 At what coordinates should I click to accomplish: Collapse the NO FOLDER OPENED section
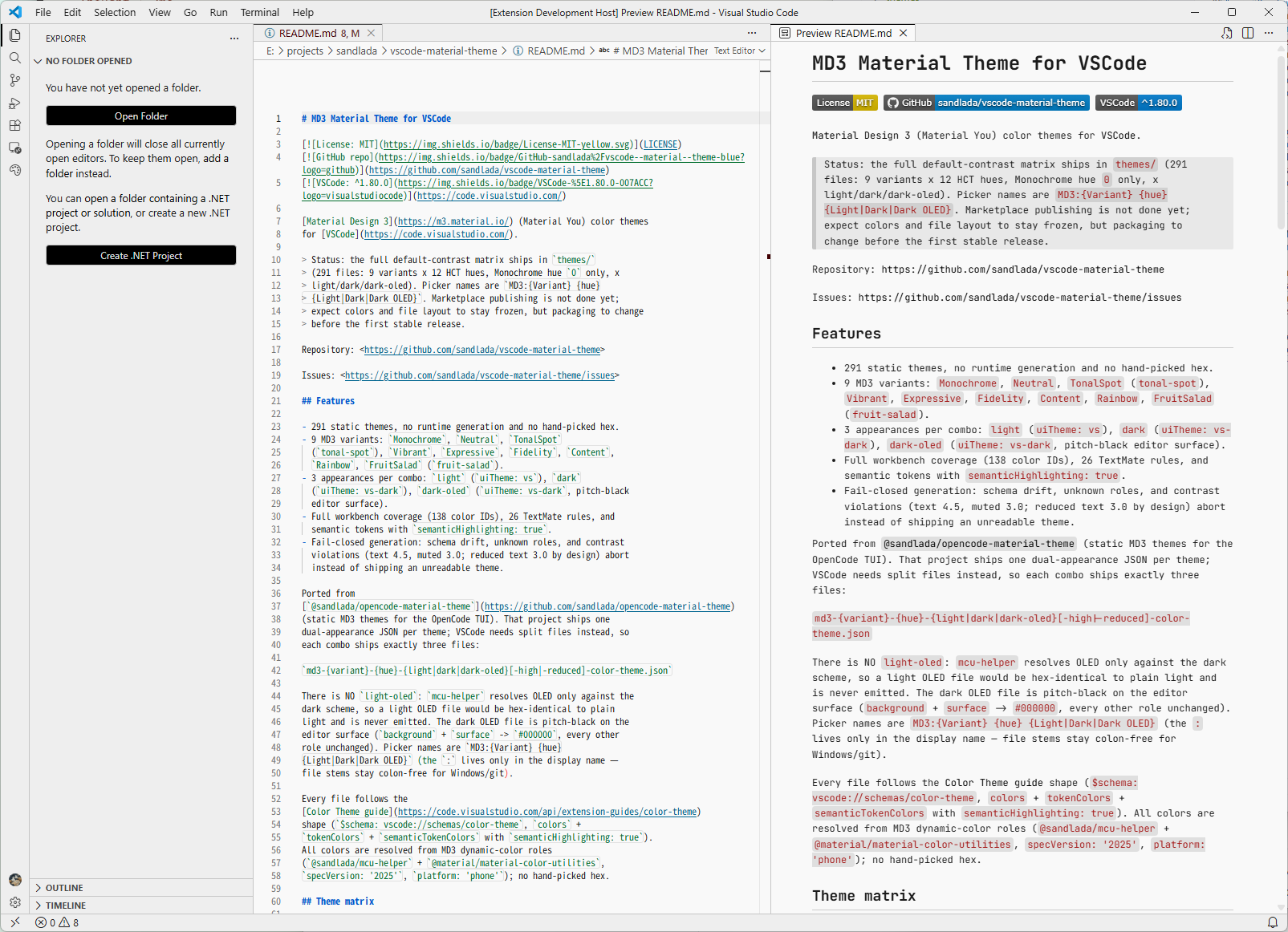click(140, 61)
